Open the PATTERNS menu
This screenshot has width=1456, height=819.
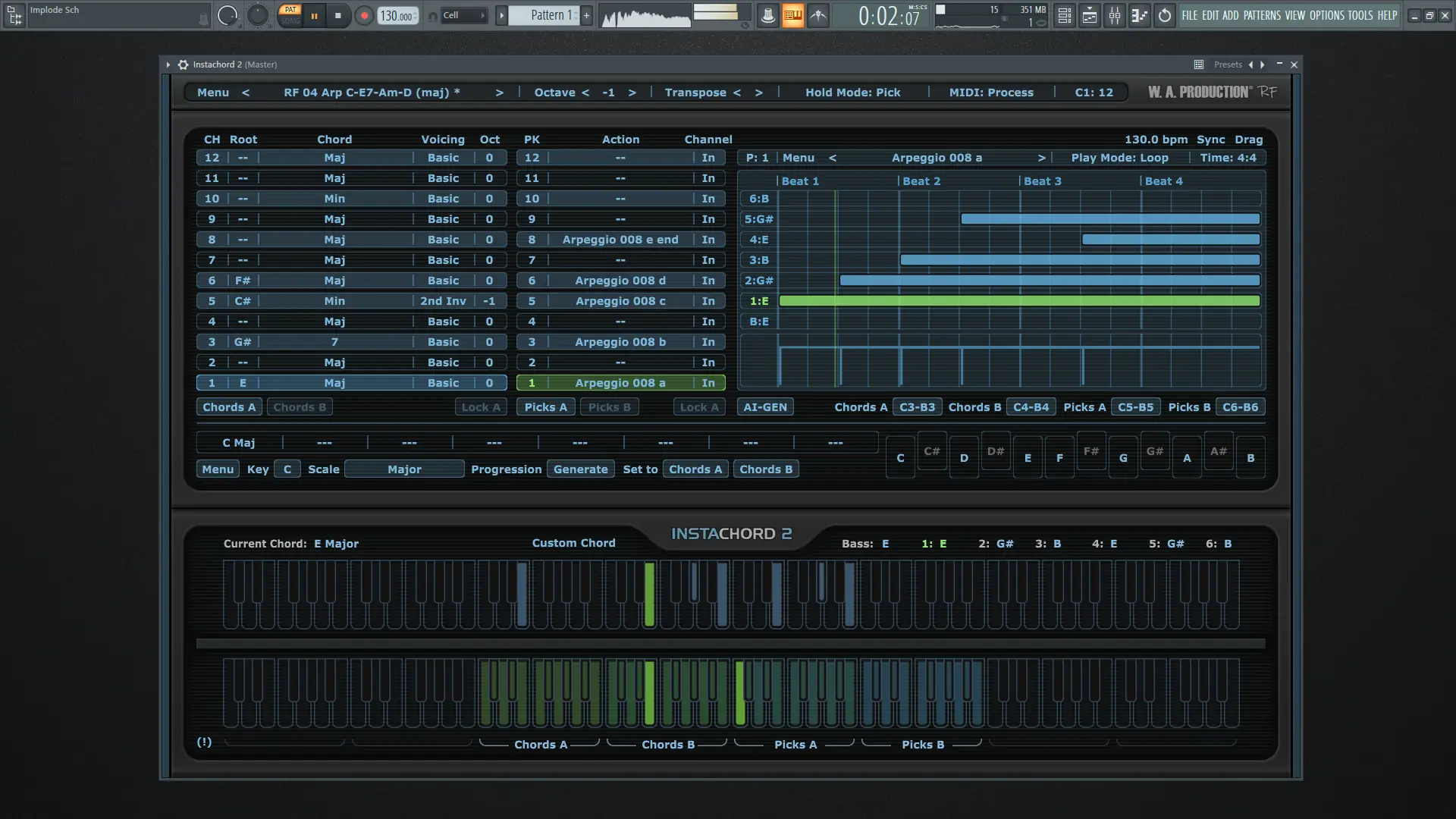coord(1262,15)
